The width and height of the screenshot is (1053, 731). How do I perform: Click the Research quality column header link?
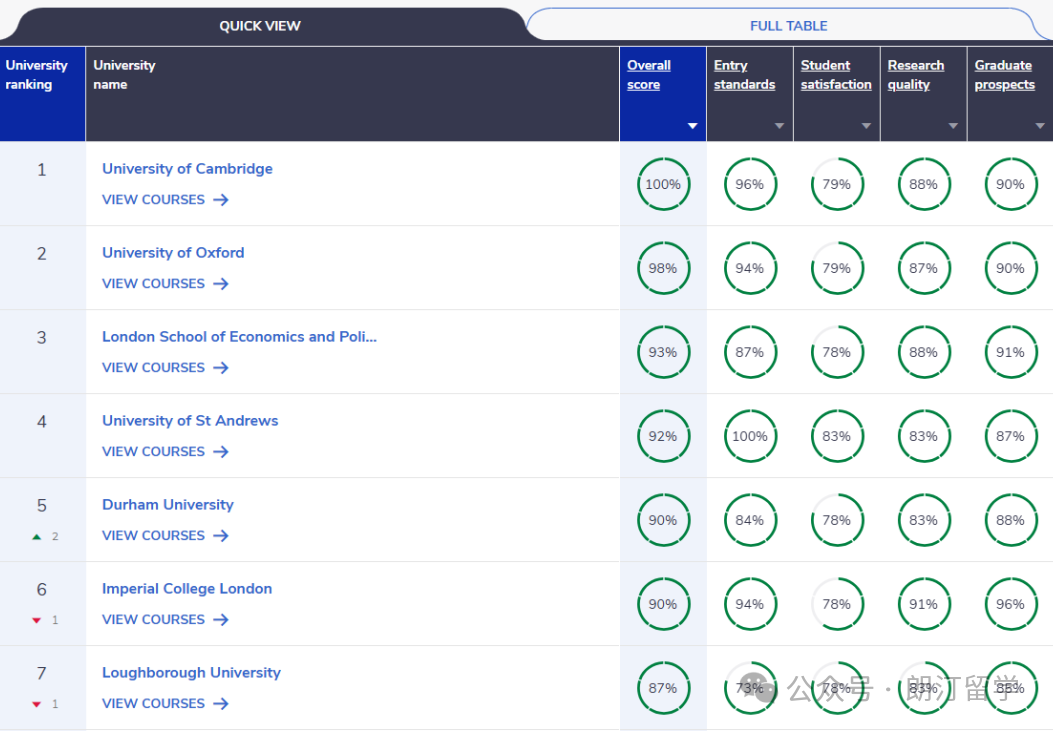tap(916, 75)
